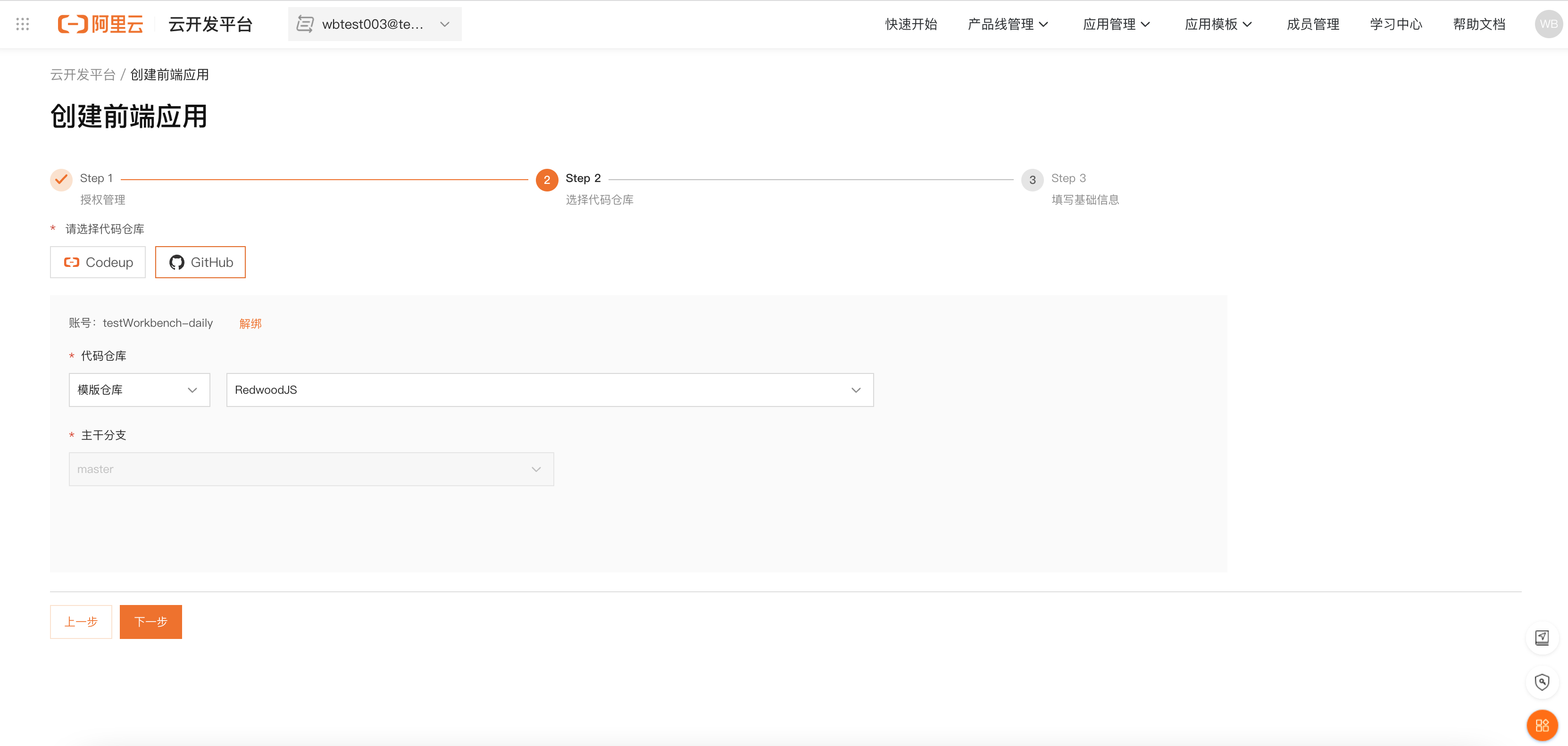
Task: Select the Codeup repository option
Action: [x=98, y=262]
